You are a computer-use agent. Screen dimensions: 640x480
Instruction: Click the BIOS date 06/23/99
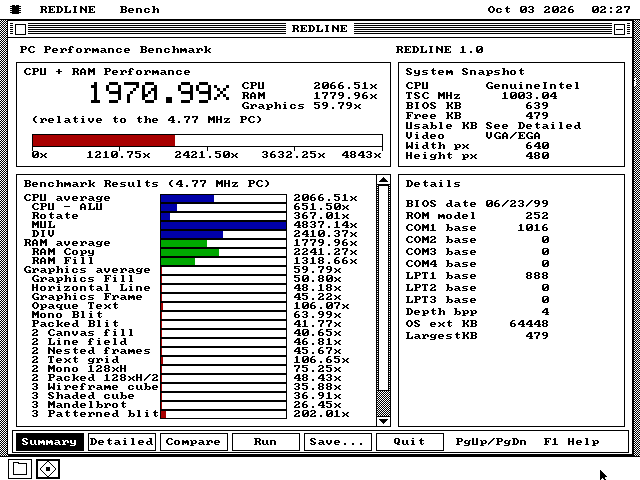(x=517, y=204)
